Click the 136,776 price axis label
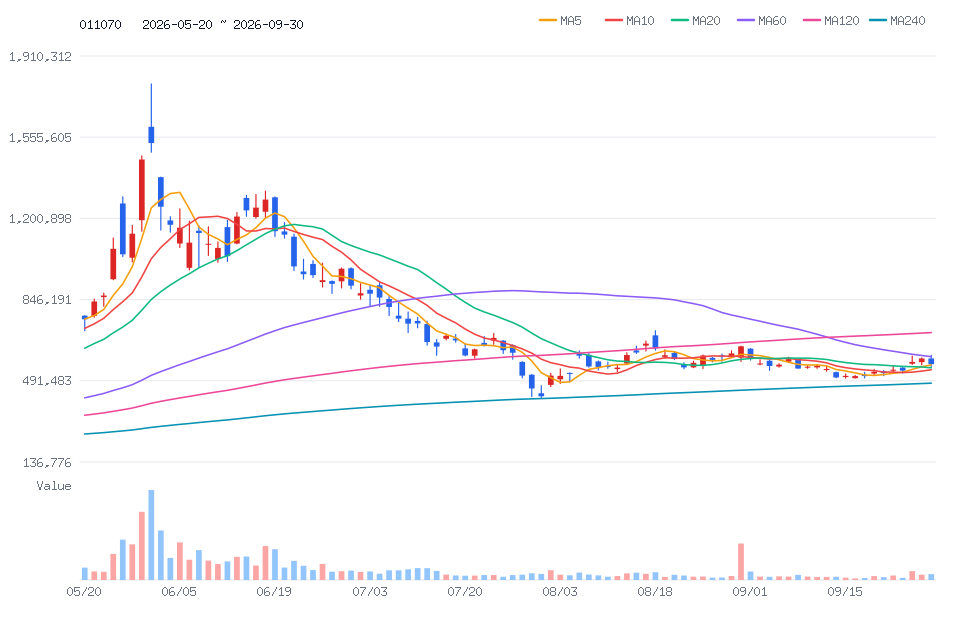The width and height of the screenshot is (960, 620). (x=47, y=463)
